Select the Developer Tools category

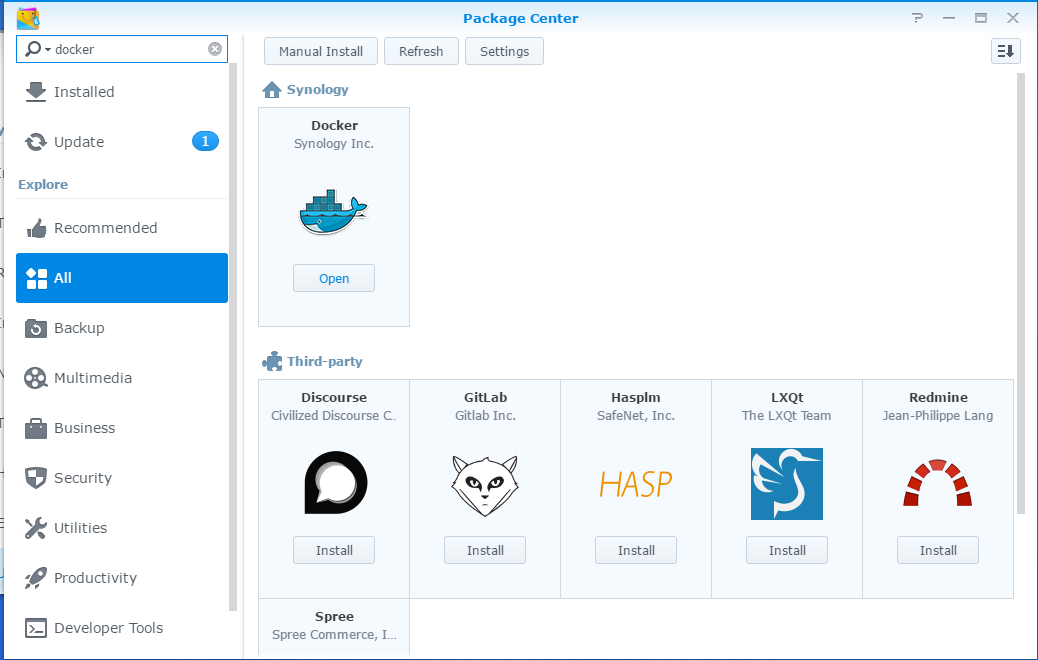pos(122,628)
